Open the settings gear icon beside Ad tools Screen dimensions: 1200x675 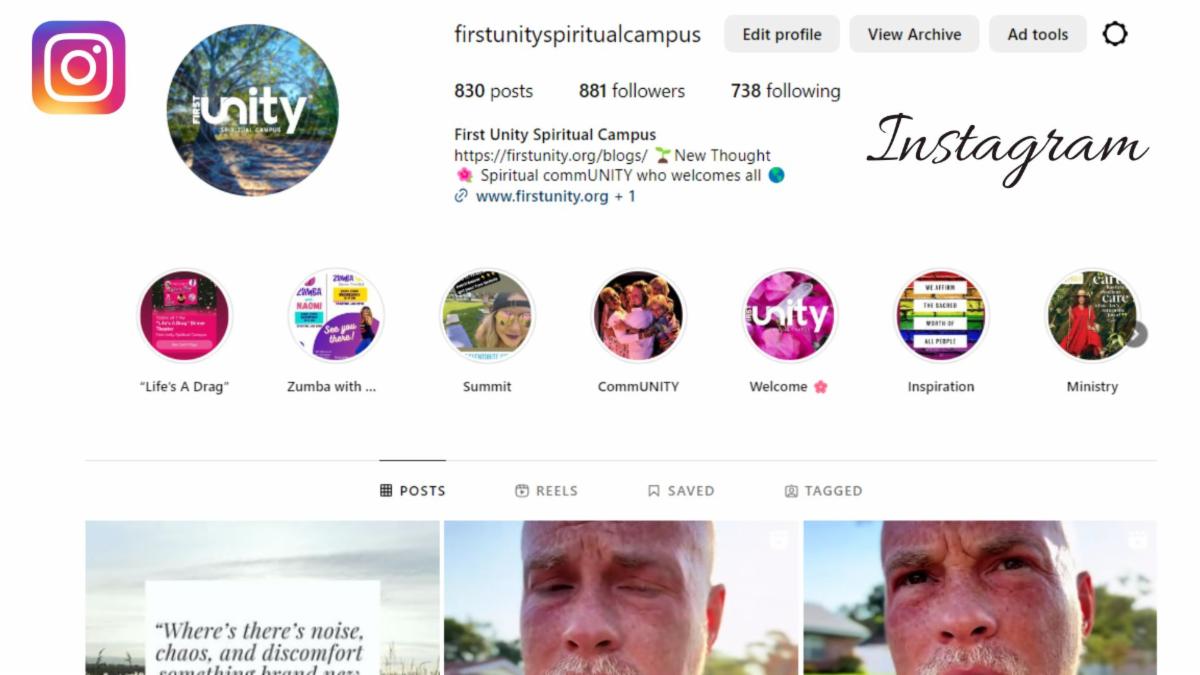click(1115, 34)
